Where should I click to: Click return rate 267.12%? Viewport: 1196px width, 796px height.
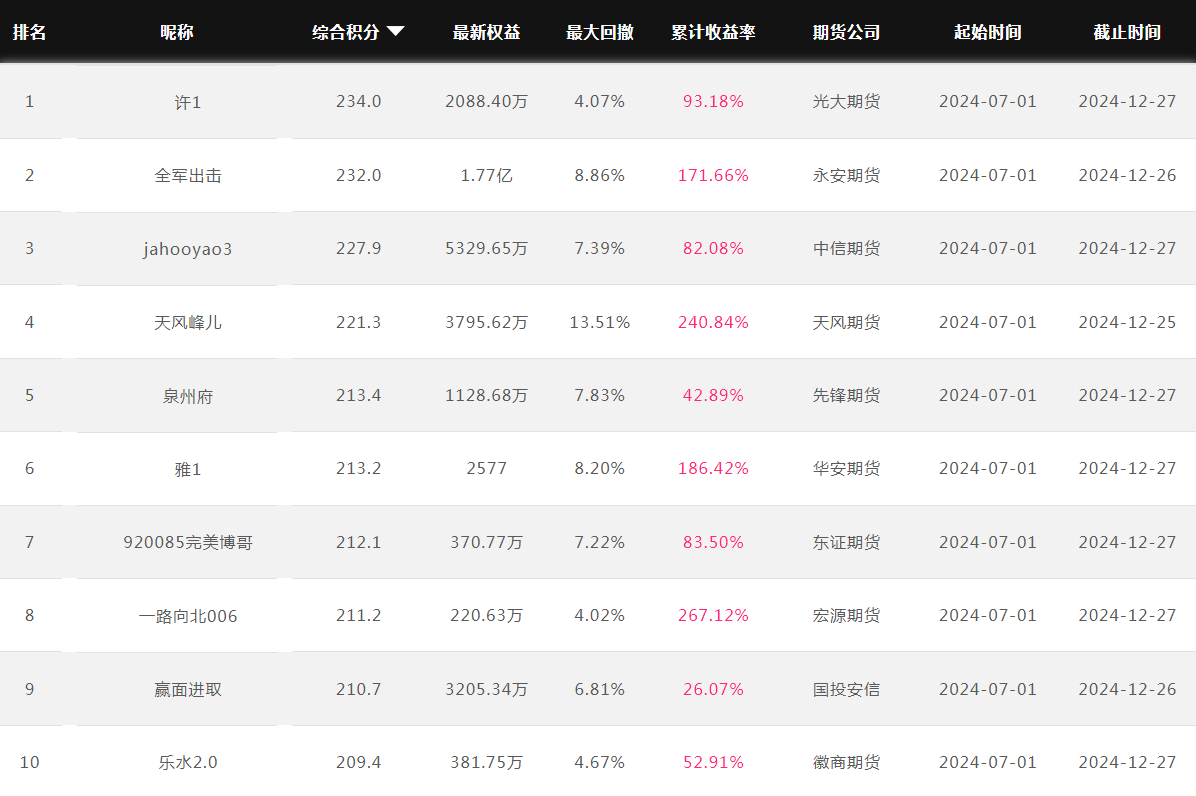click(x=713, y=615)
